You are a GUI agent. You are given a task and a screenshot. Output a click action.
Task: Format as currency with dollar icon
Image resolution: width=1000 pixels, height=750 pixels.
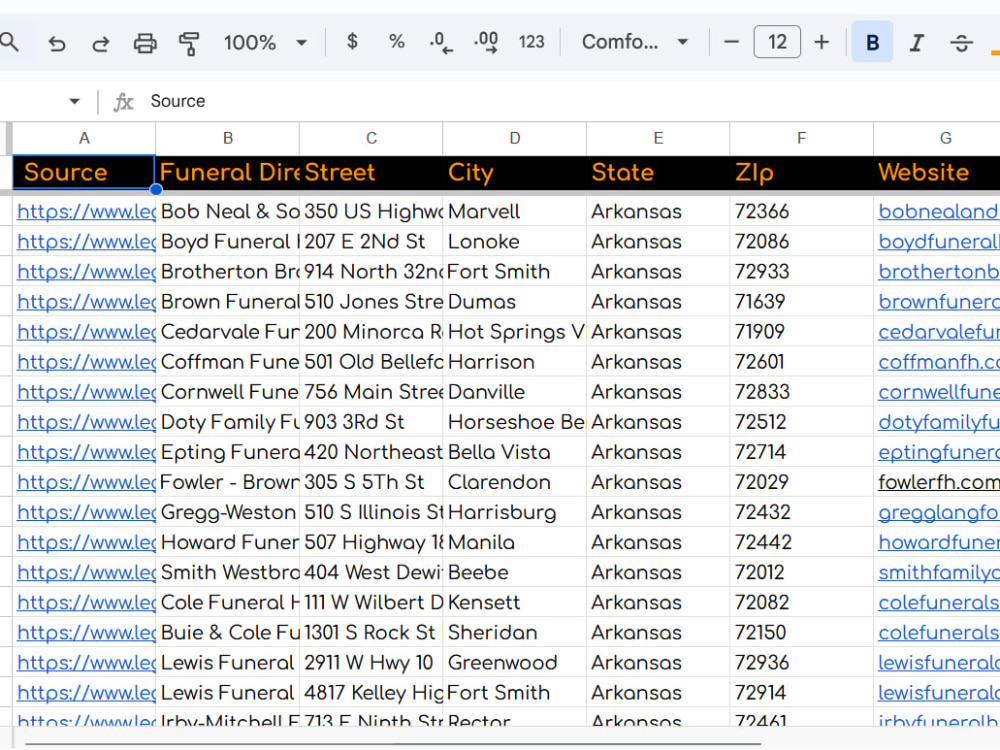point(352,42)
